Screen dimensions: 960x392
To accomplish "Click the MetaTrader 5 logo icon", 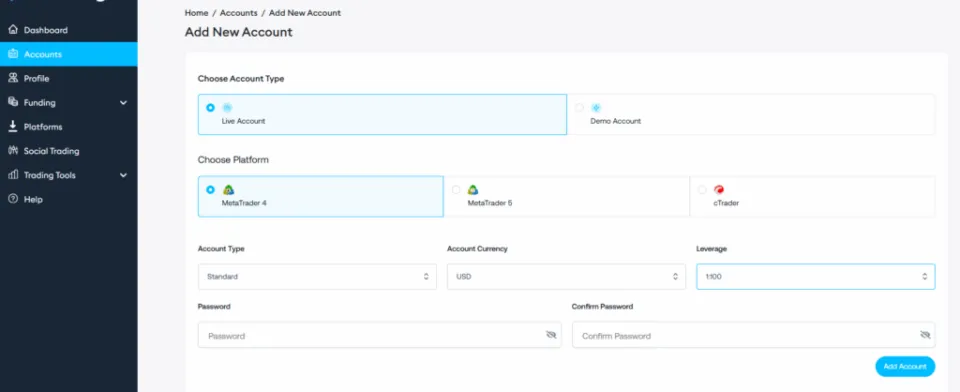I will [x=473, y=190].
